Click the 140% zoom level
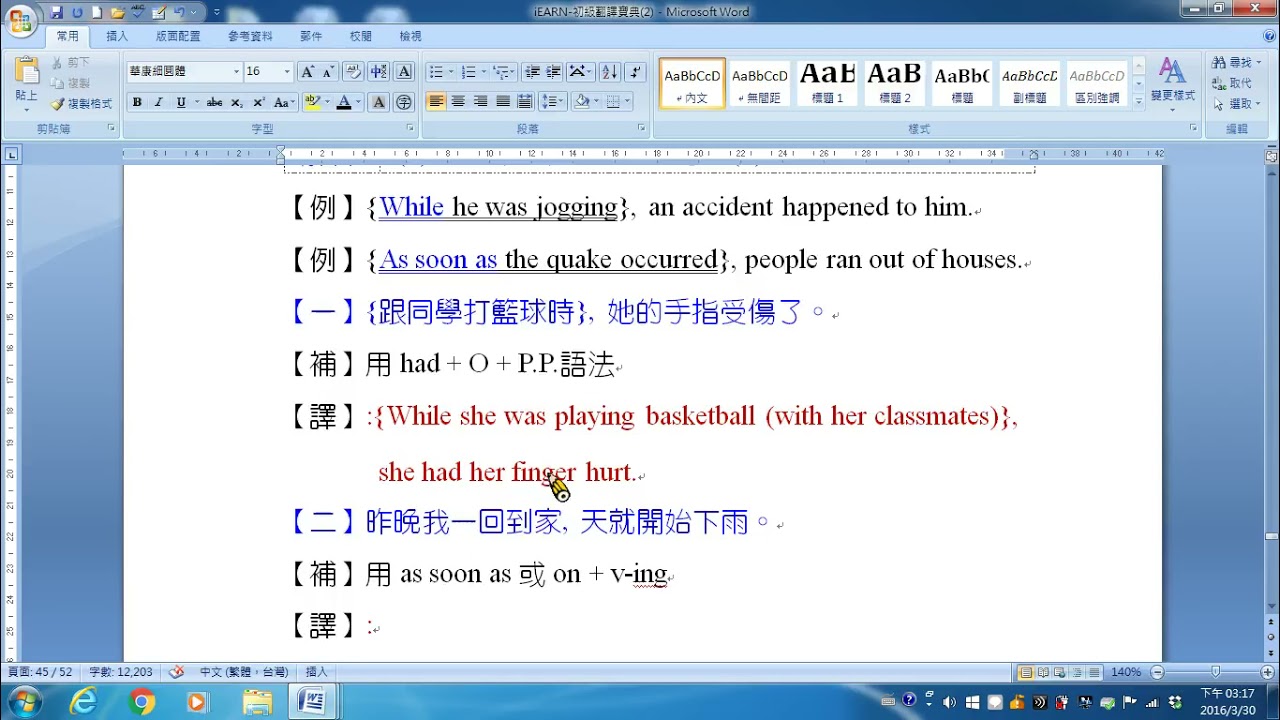This screenshot has height=720, width=1280. [x=1126, y=672]
